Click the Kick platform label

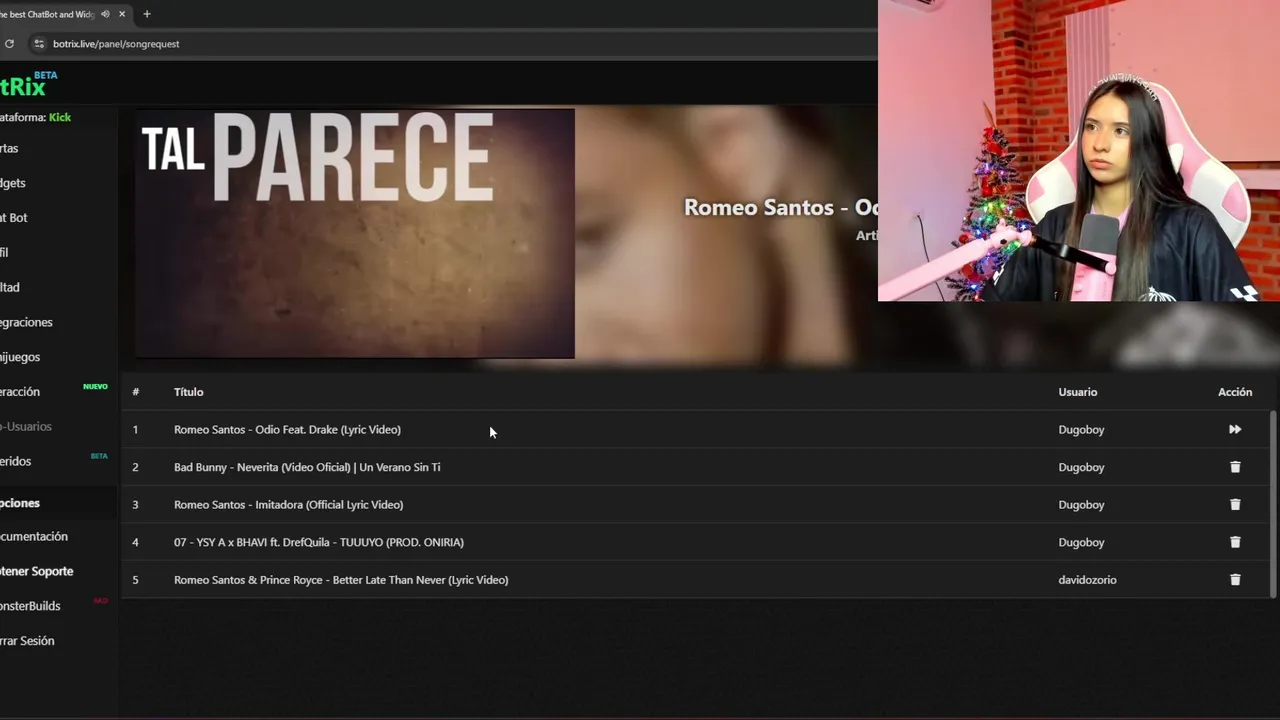click(60, 117)
